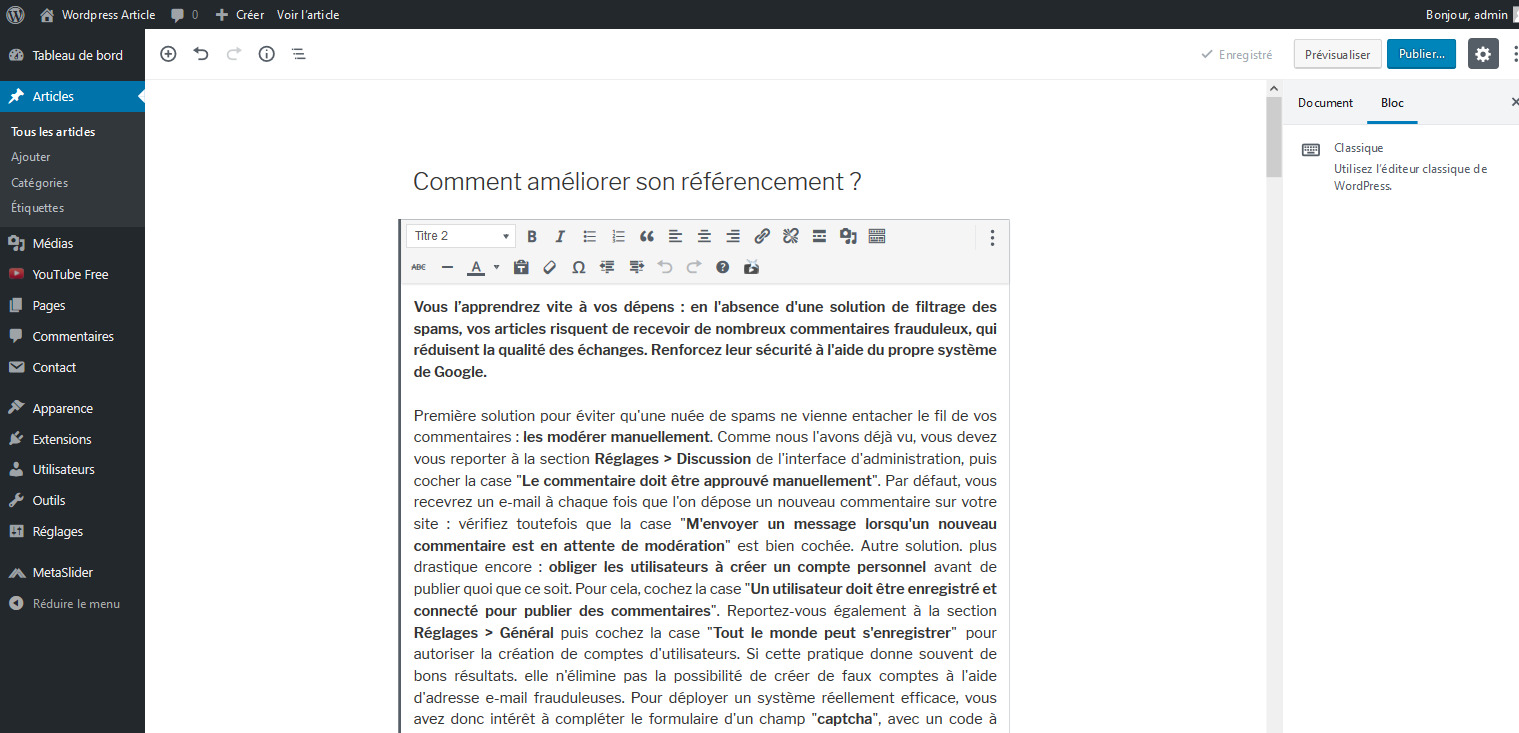Switch to the Document tab
The height and width of the screenshot is (733, 1519).
[1325, 103]
